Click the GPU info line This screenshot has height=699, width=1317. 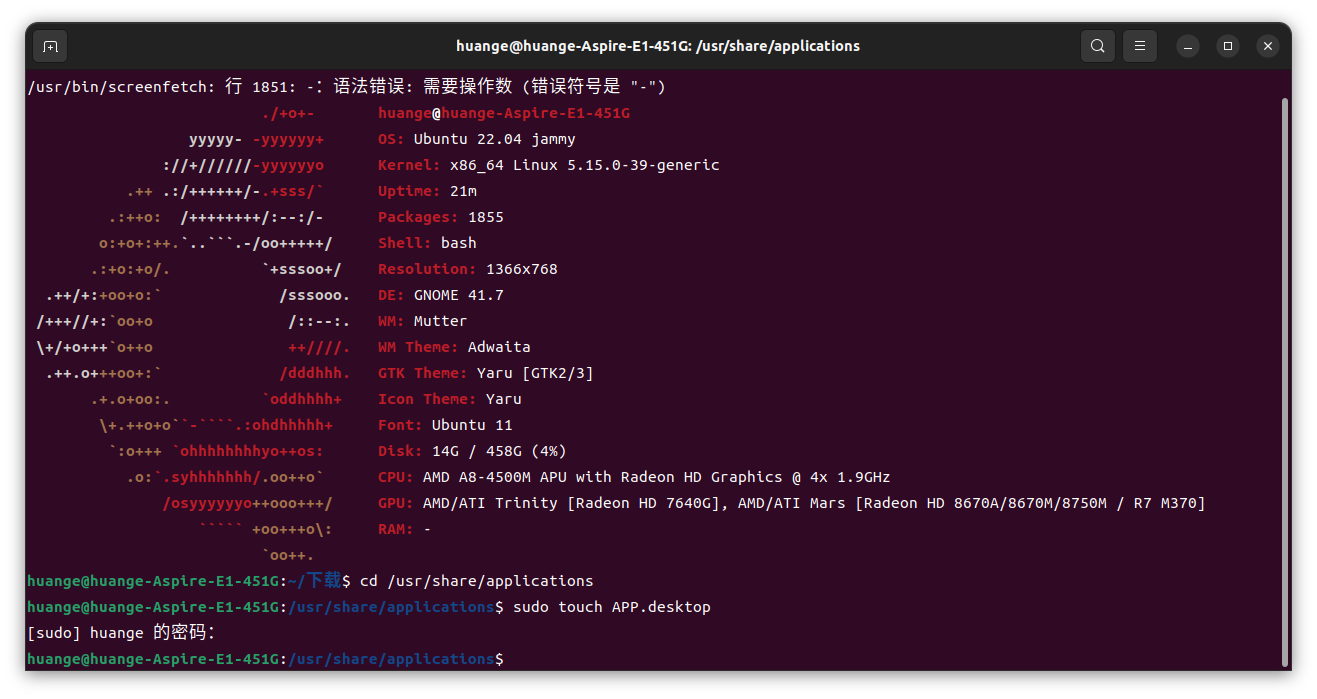tap(790, 503)
